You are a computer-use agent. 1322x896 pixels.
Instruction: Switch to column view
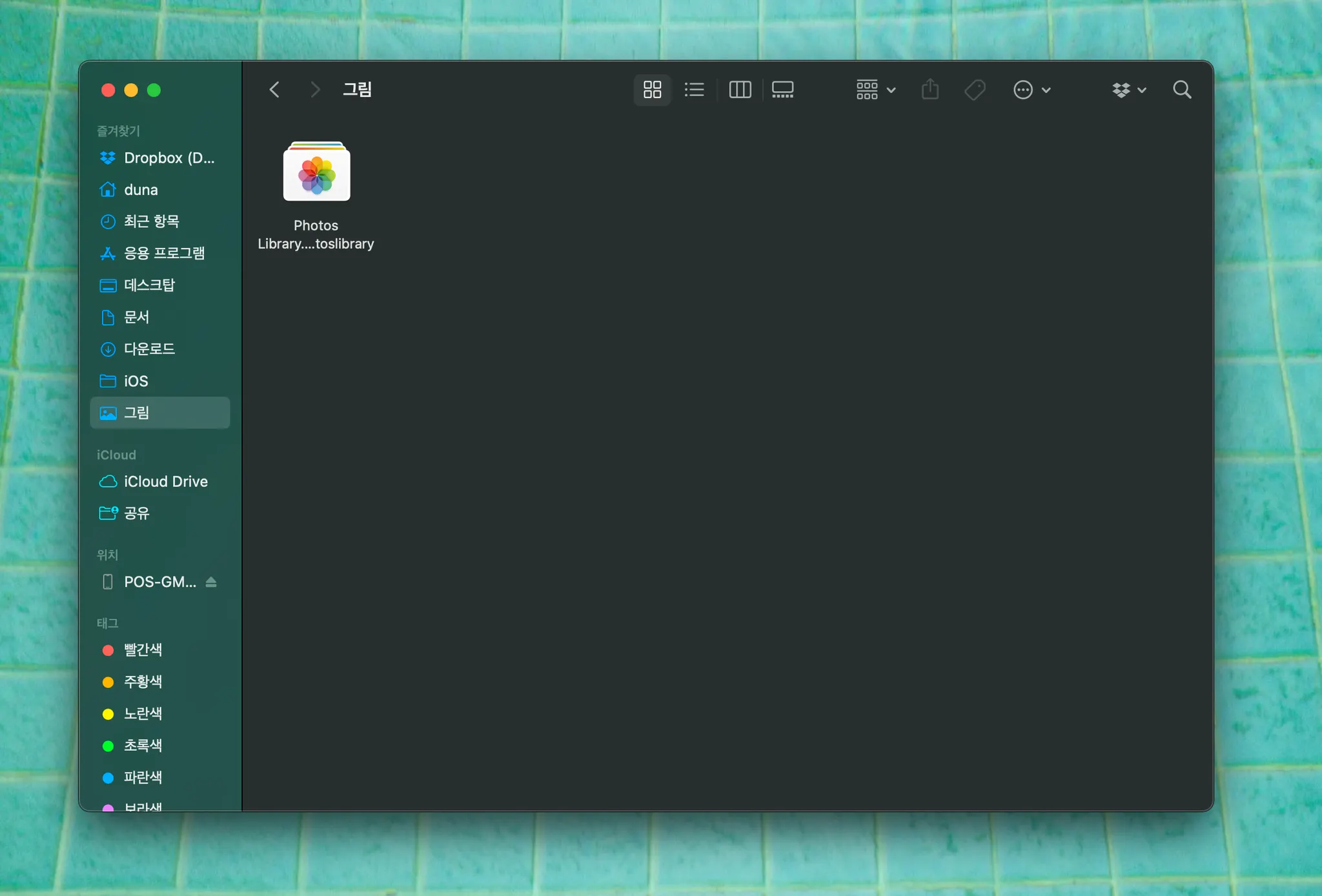tap(740, 90)
